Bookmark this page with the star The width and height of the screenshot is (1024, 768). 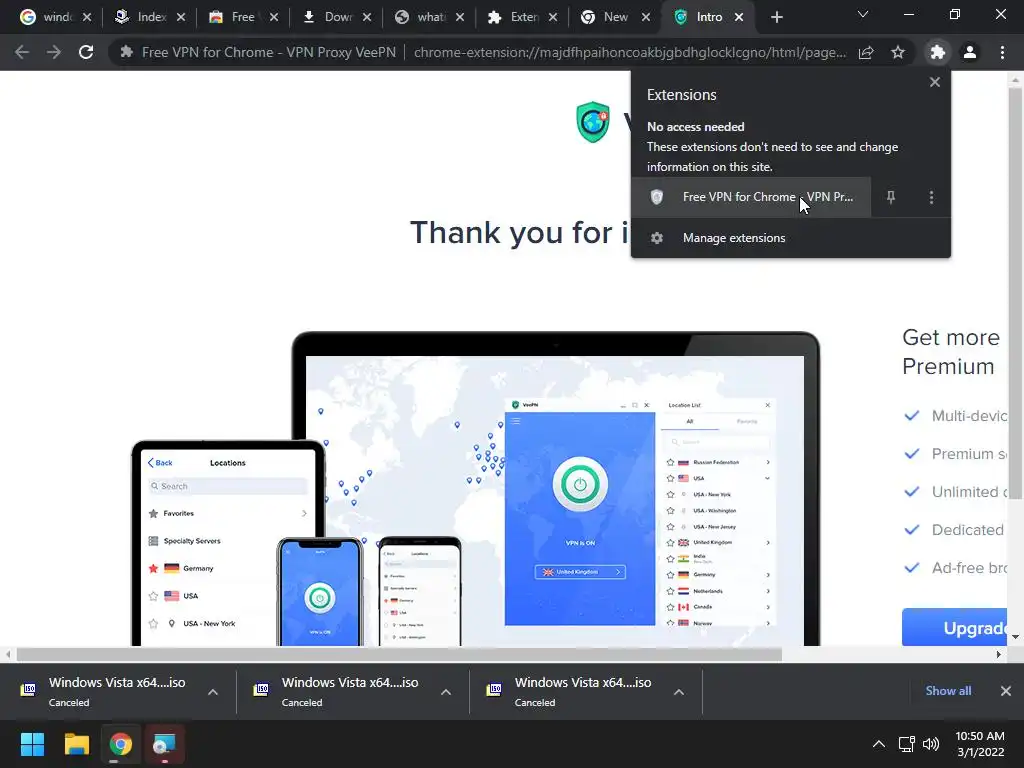click(x=898, y=52)
